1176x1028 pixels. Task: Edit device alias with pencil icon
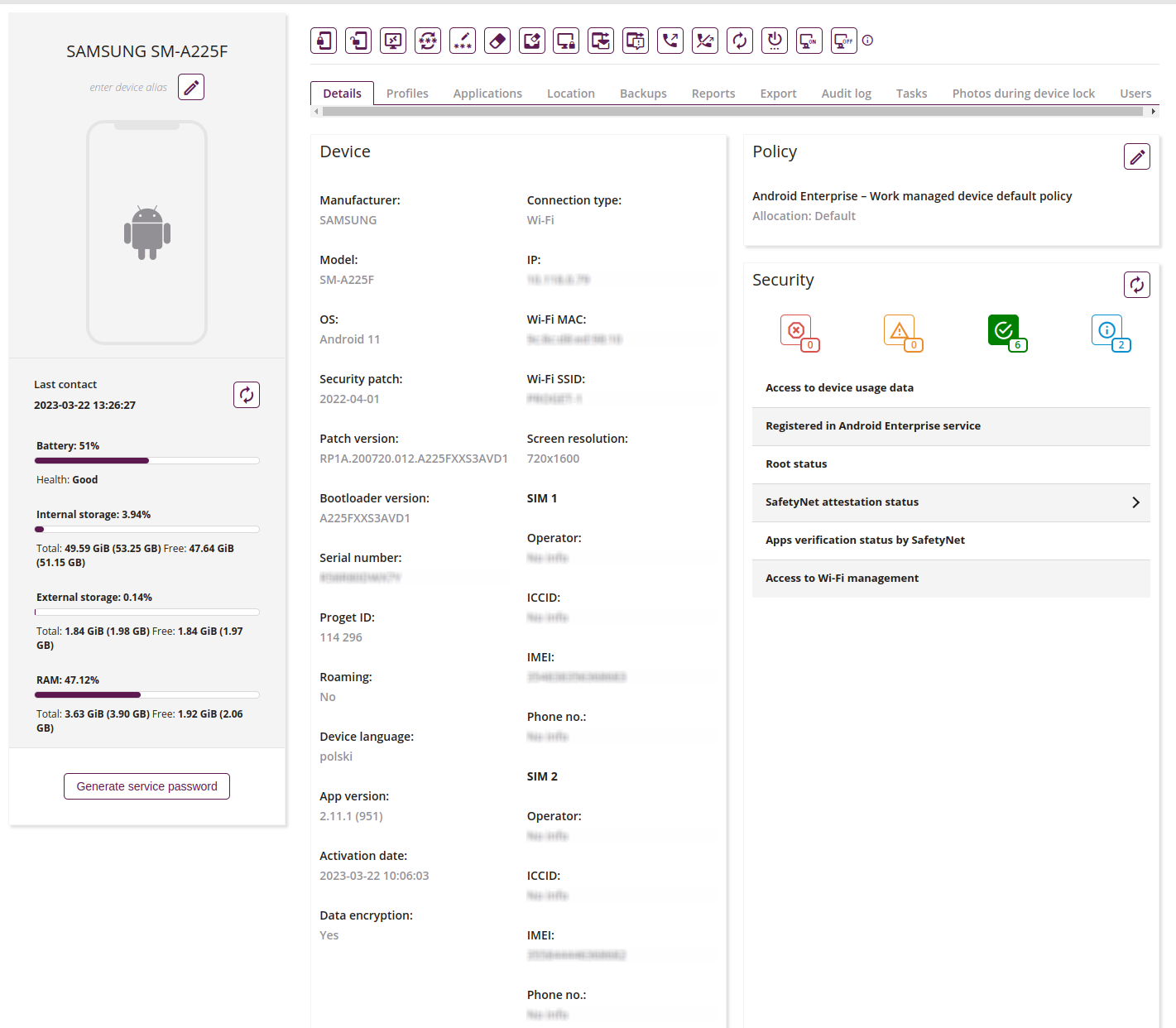(x=191, y=87)
